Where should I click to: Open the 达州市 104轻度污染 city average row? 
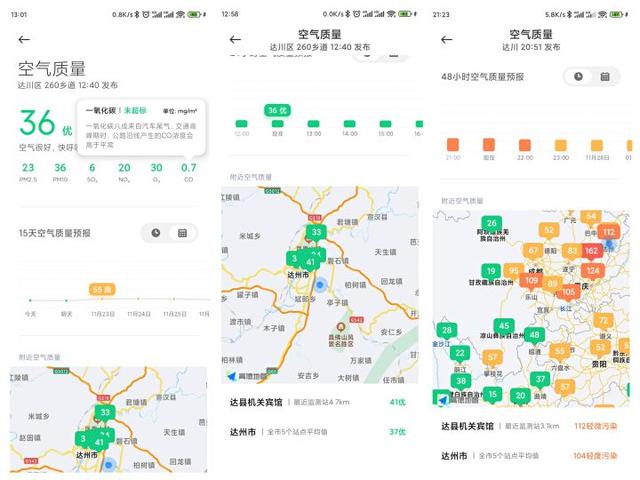(x=531, y=456)
